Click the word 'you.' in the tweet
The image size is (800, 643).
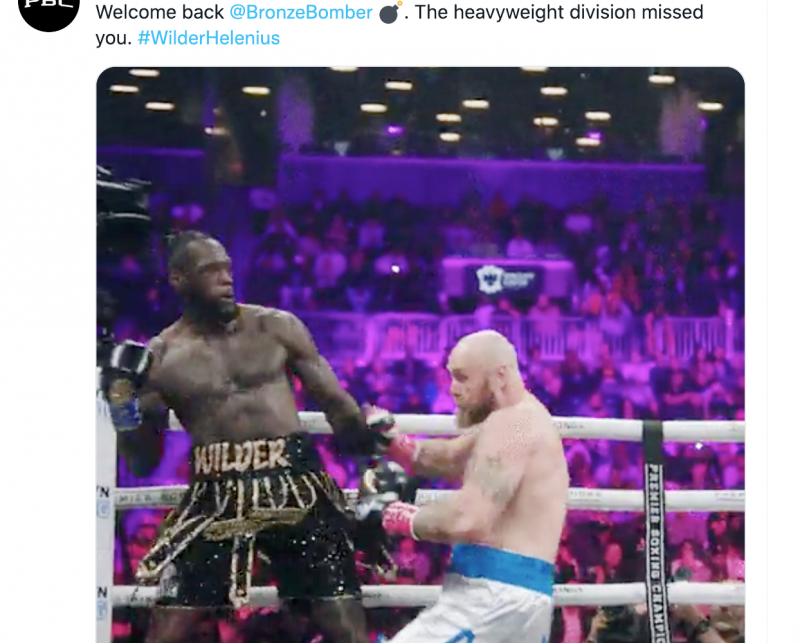click(114, 38)
